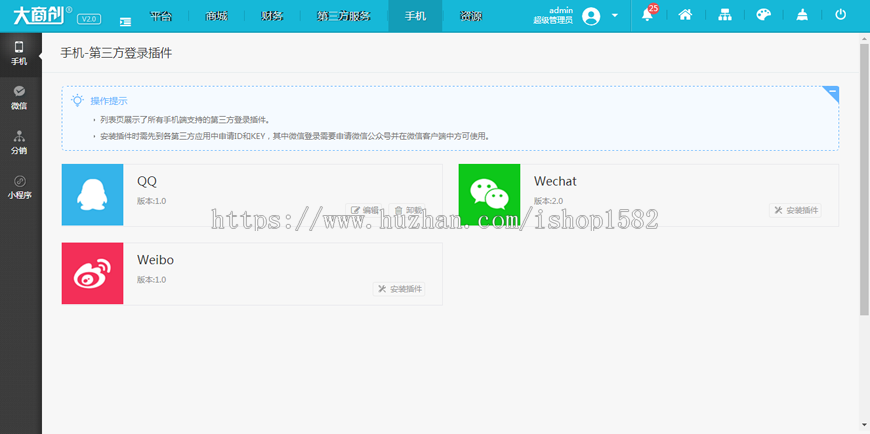Viewport: 870px width, 434px height.
Task: Select the 手机 top menu tab
Action: pyautogui.click(x=415, y=16)
